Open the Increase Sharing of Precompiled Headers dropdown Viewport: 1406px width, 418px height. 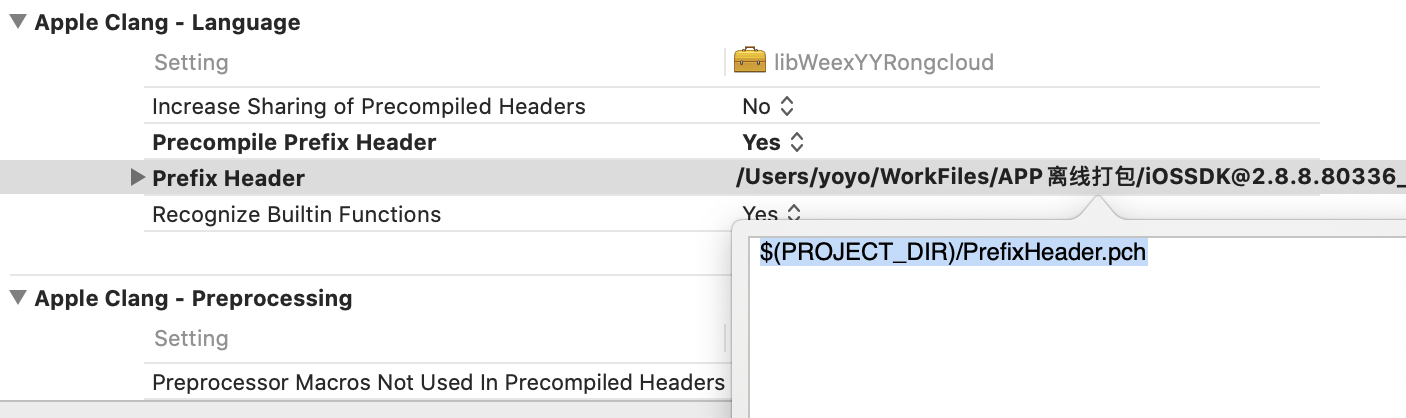pos(768,106)
